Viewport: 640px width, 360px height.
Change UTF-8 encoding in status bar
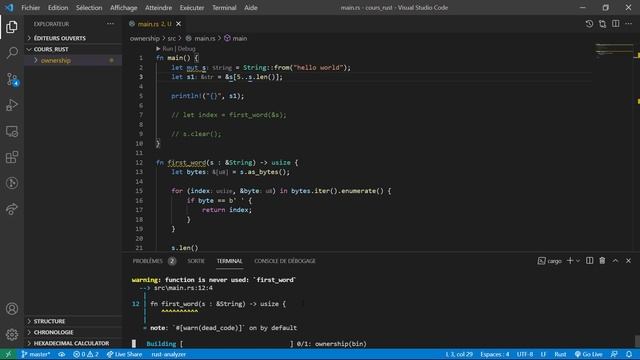(525, 354)
